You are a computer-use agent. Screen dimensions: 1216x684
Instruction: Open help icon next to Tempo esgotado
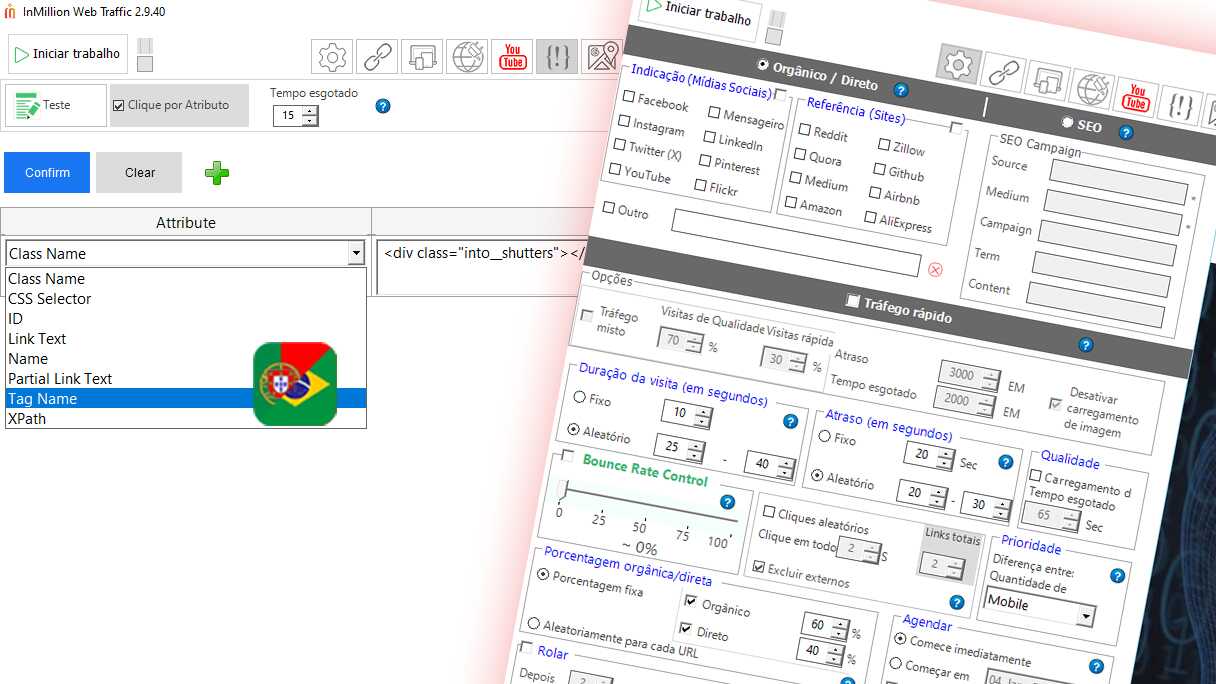coord(382,106)
